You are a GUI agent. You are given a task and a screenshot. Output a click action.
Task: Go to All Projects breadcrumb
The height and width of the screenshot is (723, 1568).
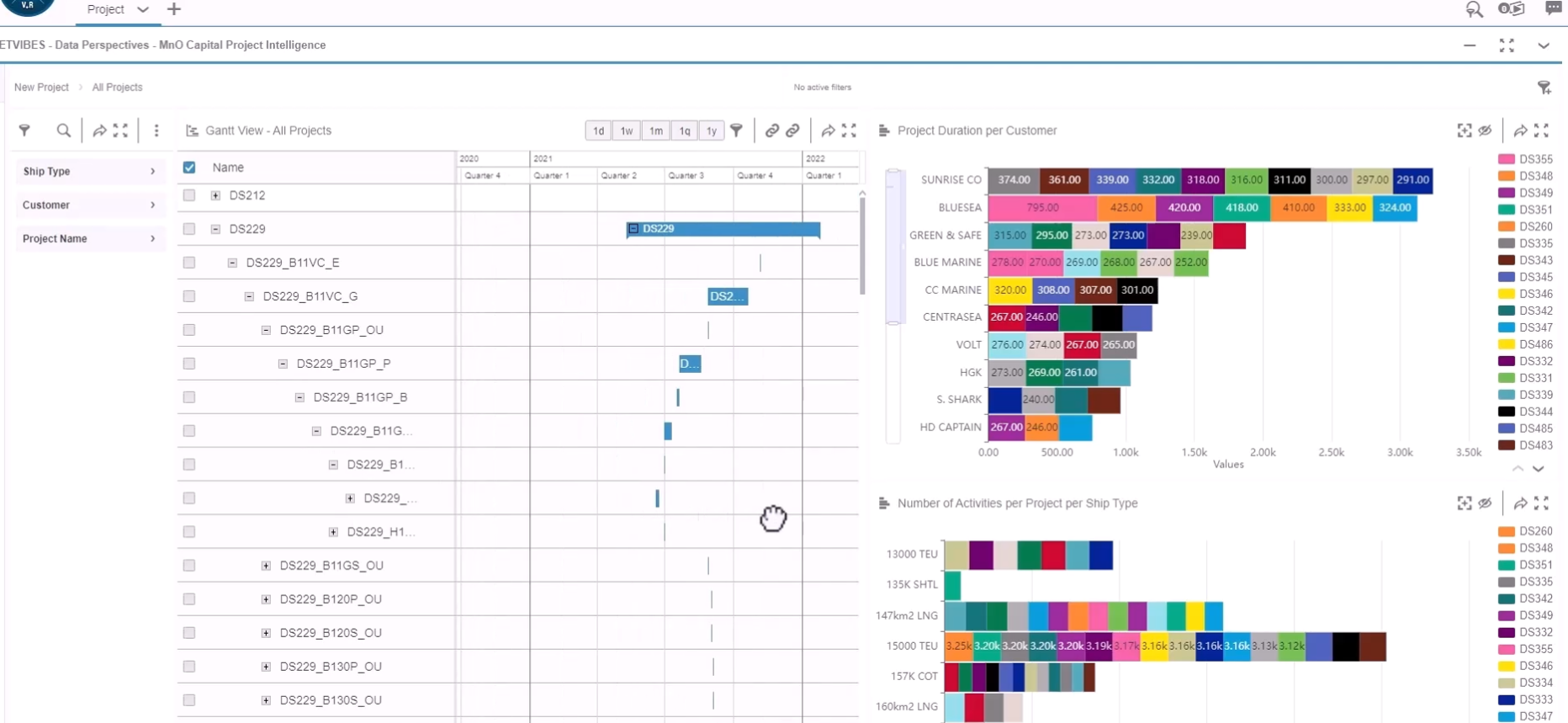coord(117,88)
